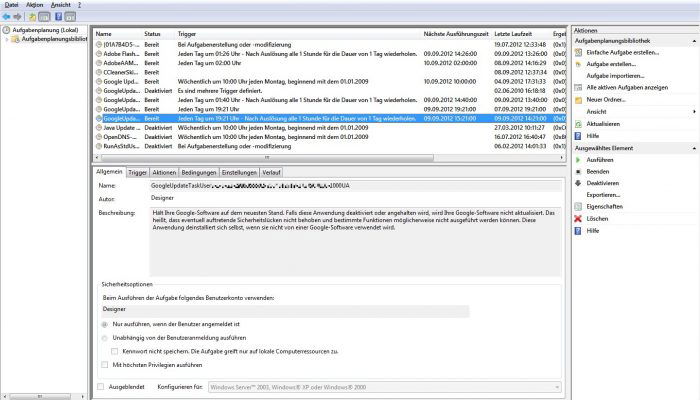
Task: Sort by the Name column header
Action: click(x=117, y=34)
